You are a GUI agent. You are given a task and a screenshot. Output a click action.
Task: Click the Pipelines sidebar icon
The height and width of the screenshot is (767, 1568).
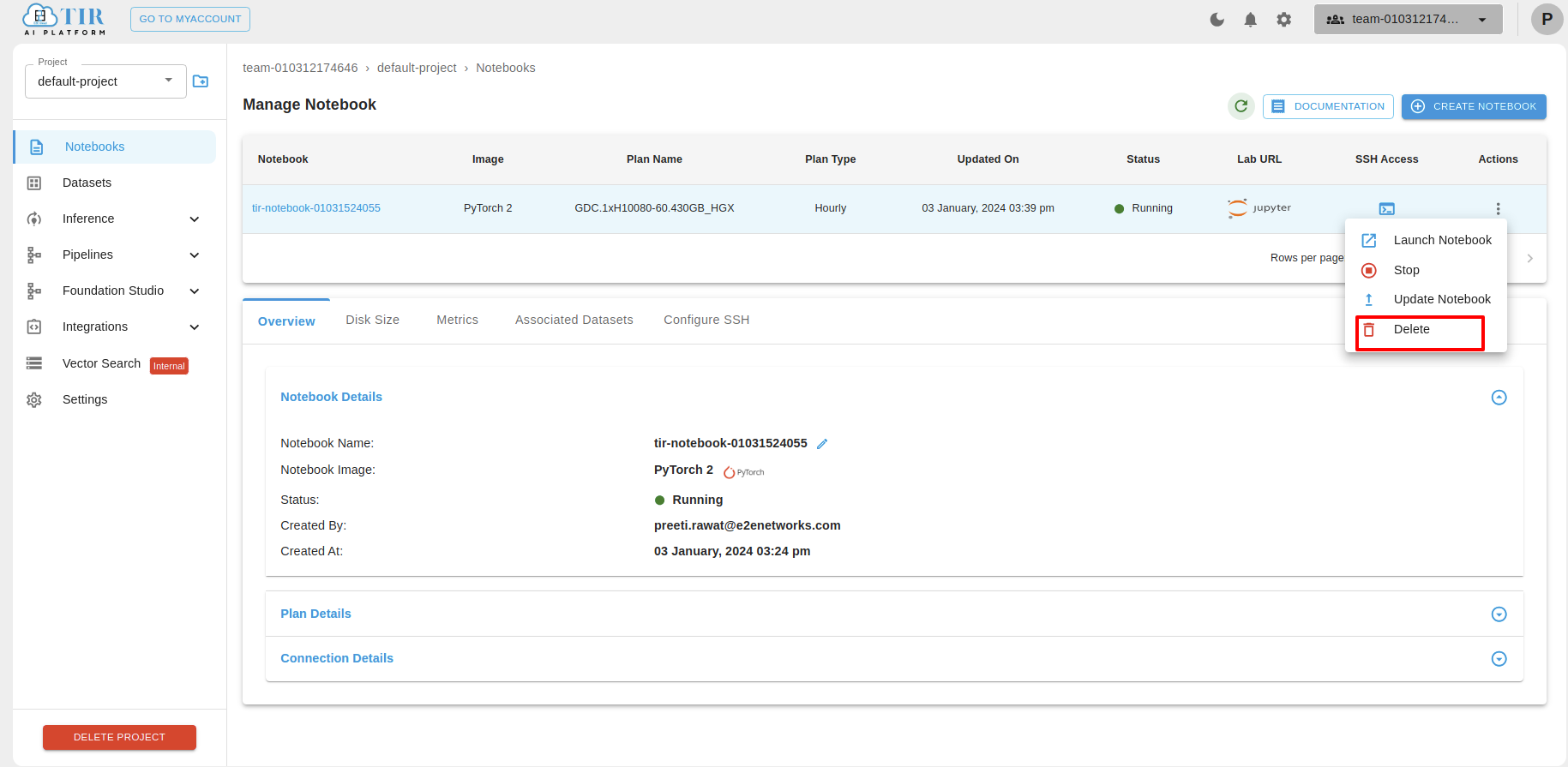(x=34, y=255)
